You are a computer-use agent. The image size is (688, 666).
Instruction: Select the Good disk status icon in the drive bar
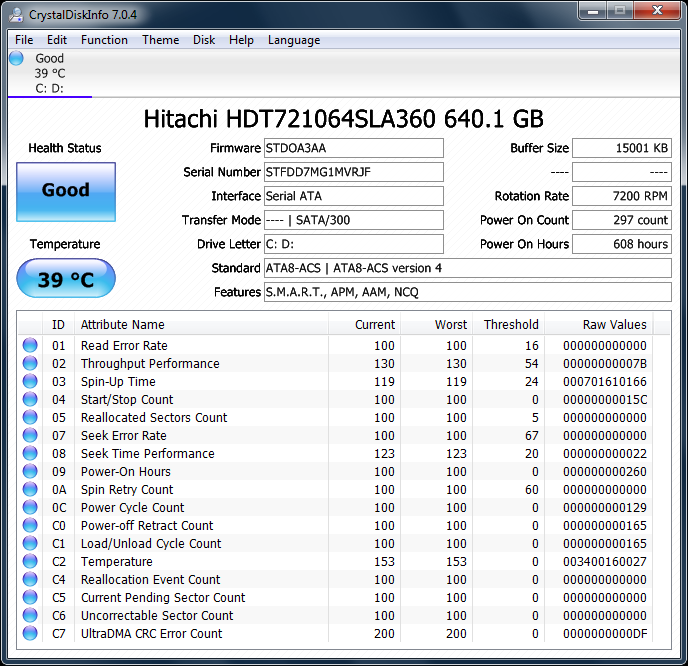17,59
